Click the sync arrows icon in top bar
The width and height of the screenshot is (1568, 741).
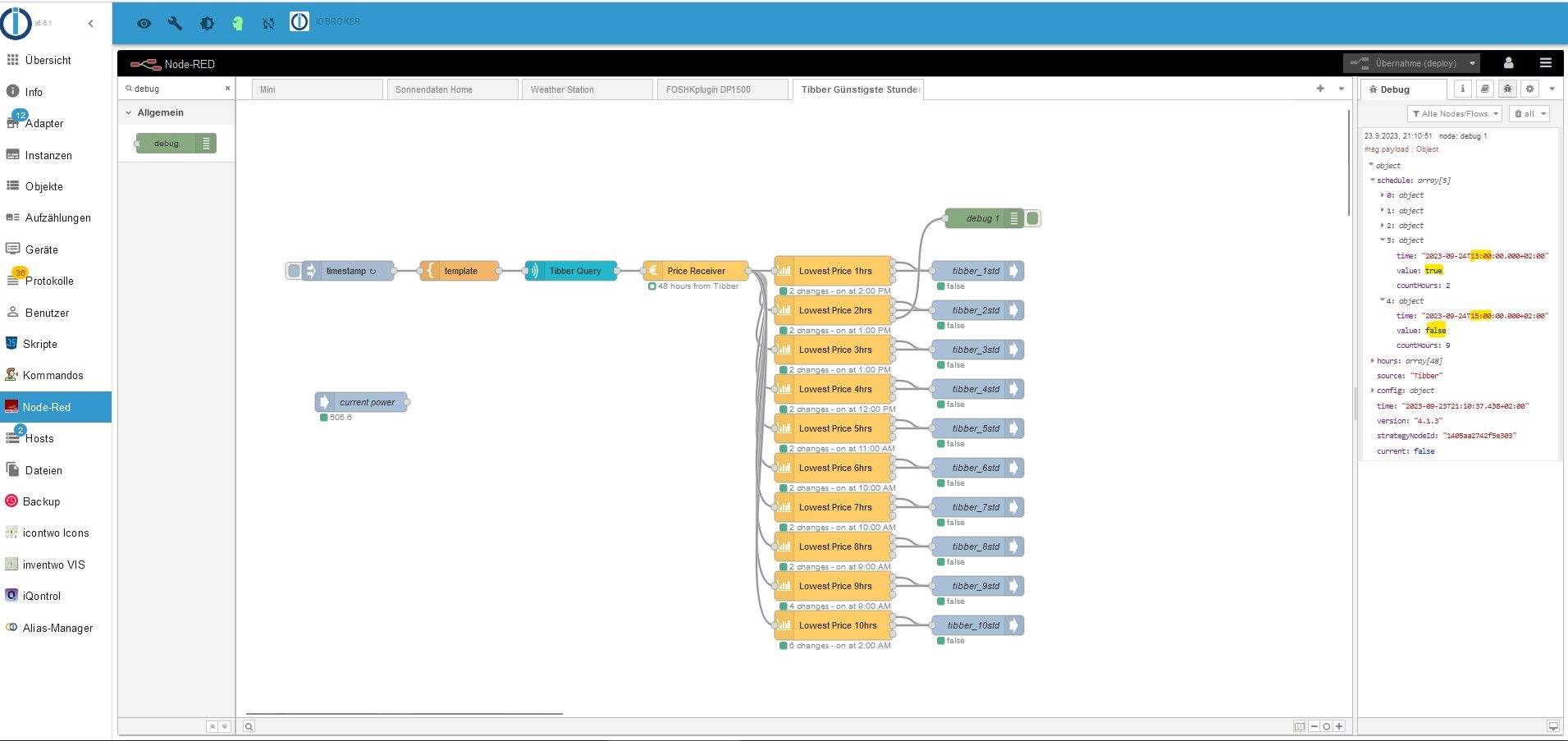pyautogui.click(x=268, y=23)
